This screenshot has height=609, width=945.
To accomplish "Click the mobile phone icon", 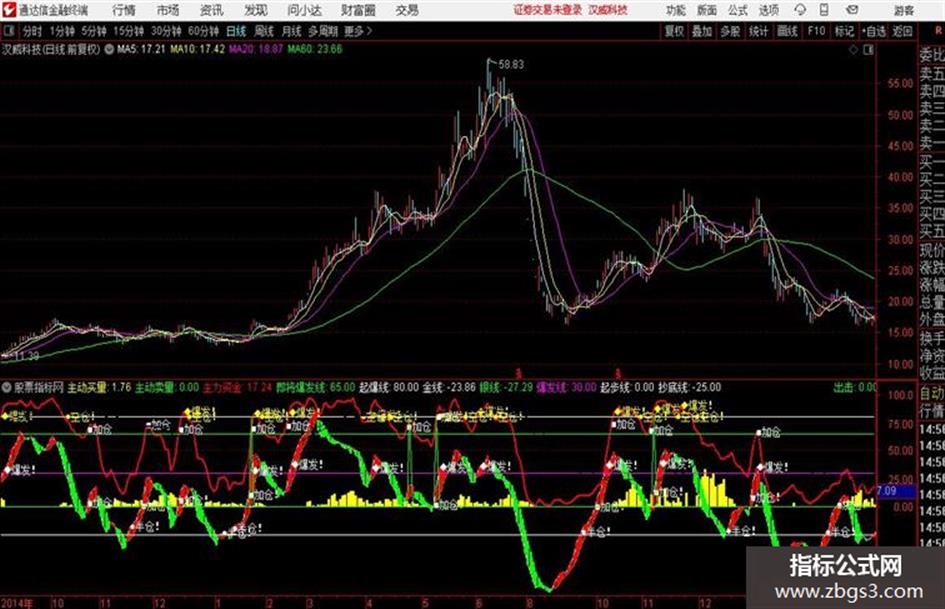I will [x=824, y=10].
